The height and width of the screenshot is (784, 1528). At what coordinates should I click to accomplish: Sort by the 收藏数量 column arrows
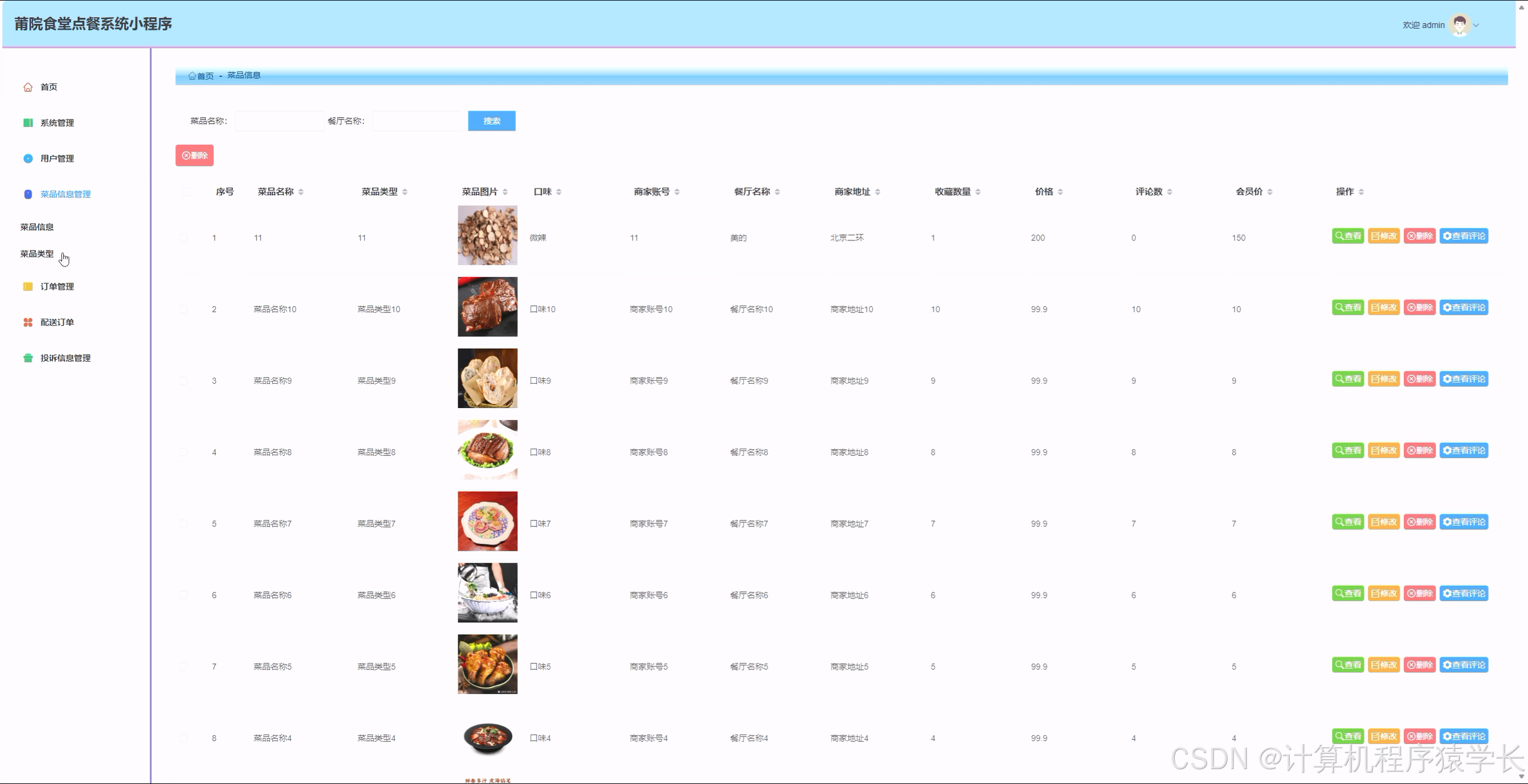(978, 192)
